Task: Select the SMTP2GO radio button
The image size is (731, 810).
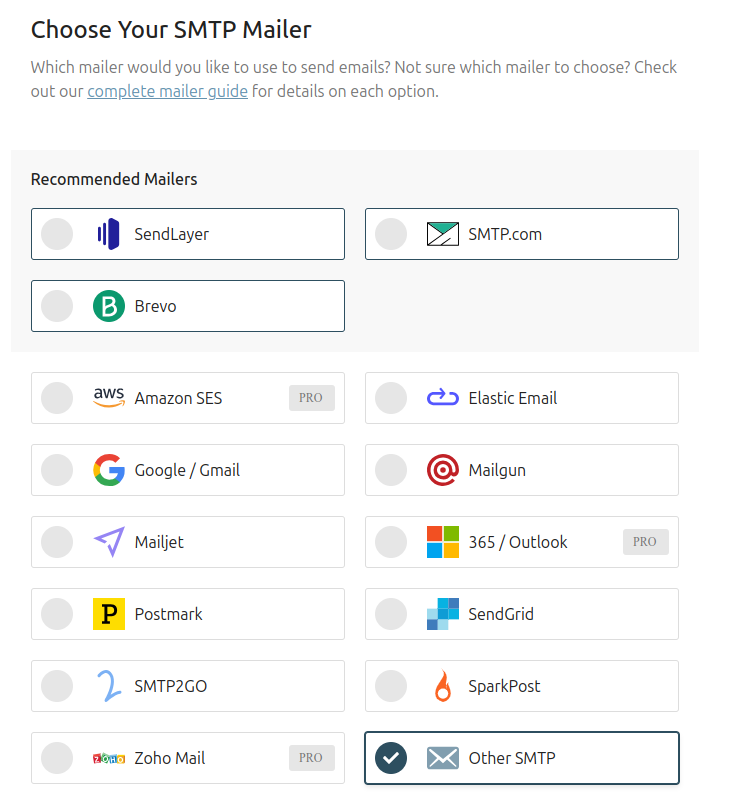Action: tap(57, 686)
